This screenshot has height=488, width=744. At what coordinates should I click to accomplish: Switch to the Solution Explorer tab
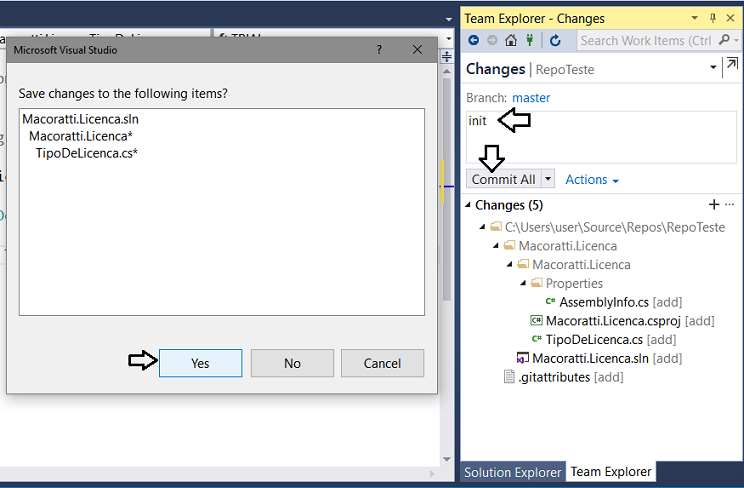tap(512, 472)
